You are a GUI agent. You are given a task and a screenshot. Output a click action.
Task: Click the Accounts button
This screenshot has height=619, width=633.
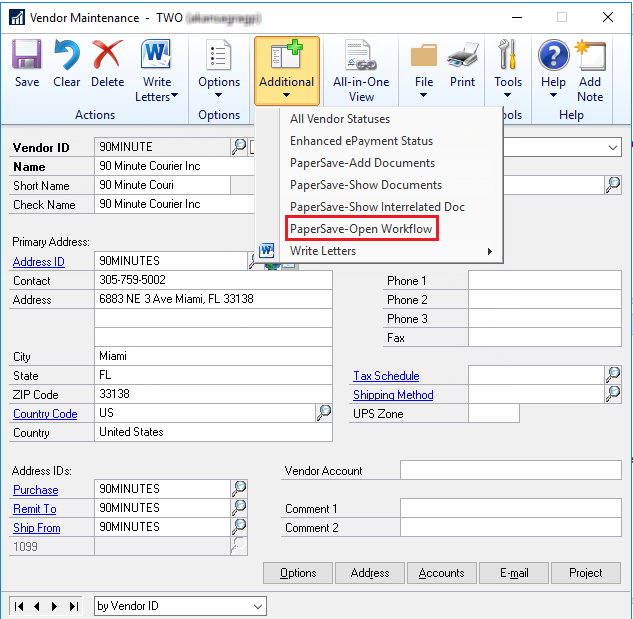(441, 573)
